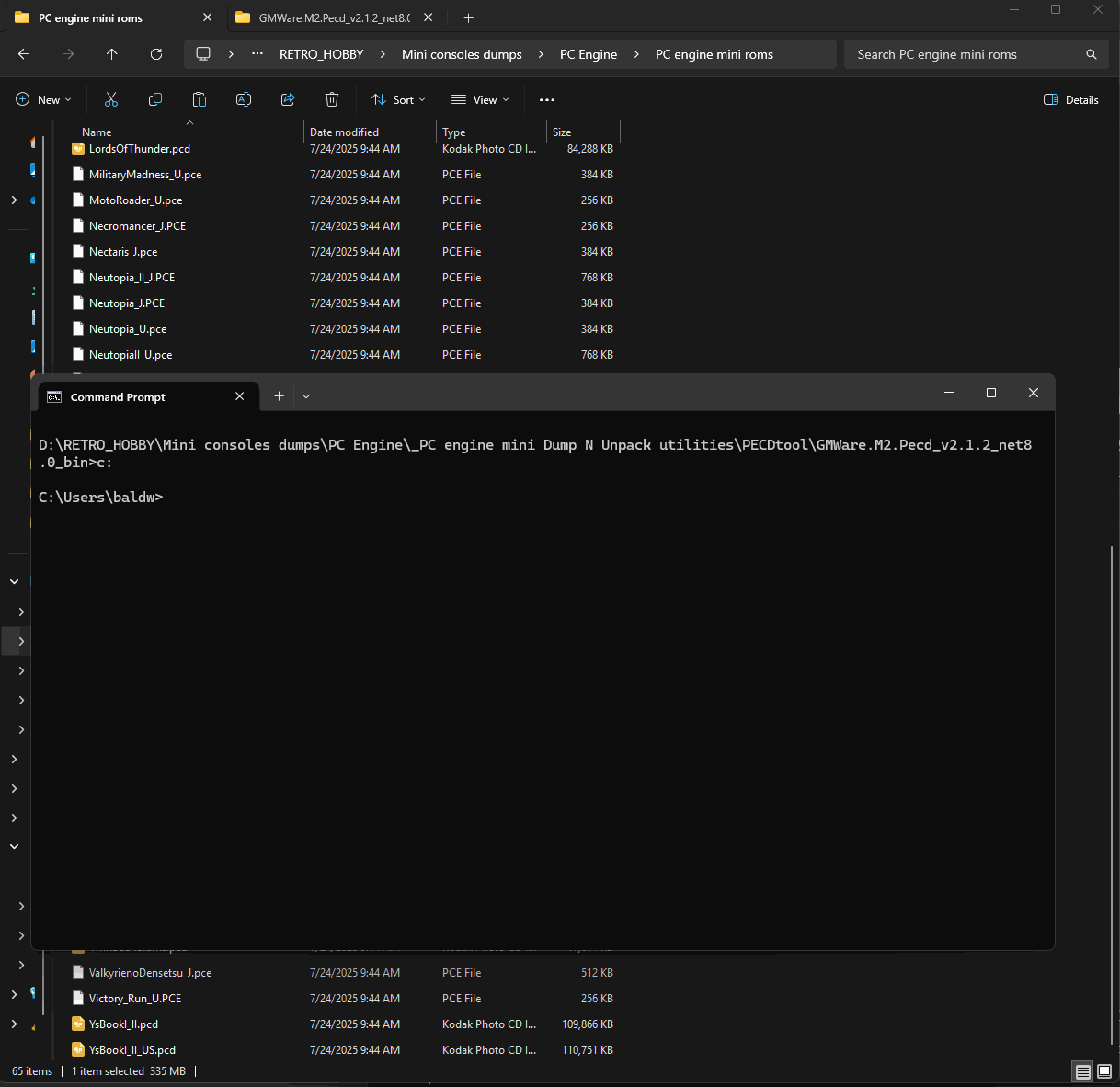Viewport: 1120px width, 1087px height.
Task: Open the View dropdown menu
Action: [480, 99]
